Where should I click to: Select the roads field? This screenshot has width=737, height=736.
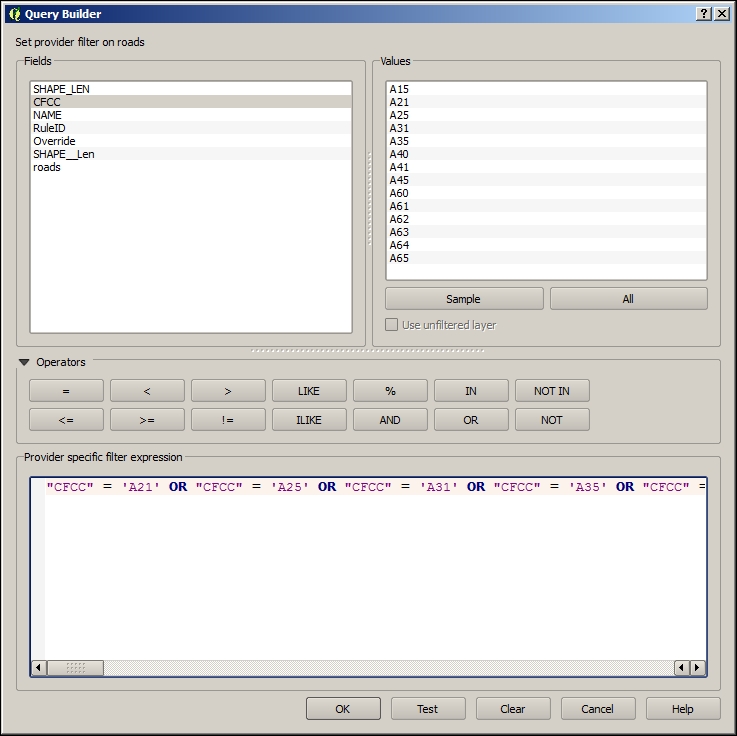(x=191, y=167)
